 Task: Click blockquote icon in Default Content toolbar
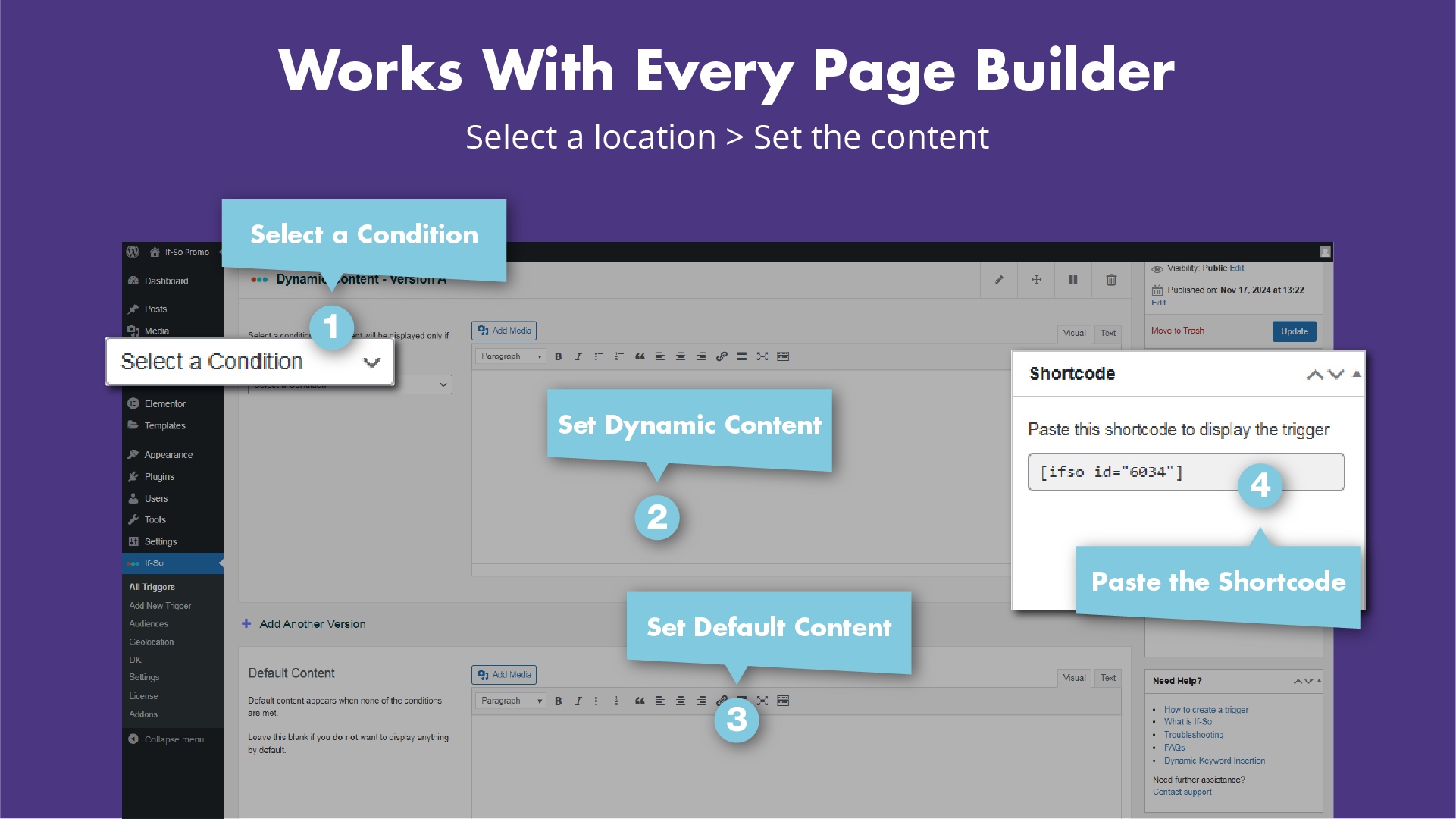point(640,701)
